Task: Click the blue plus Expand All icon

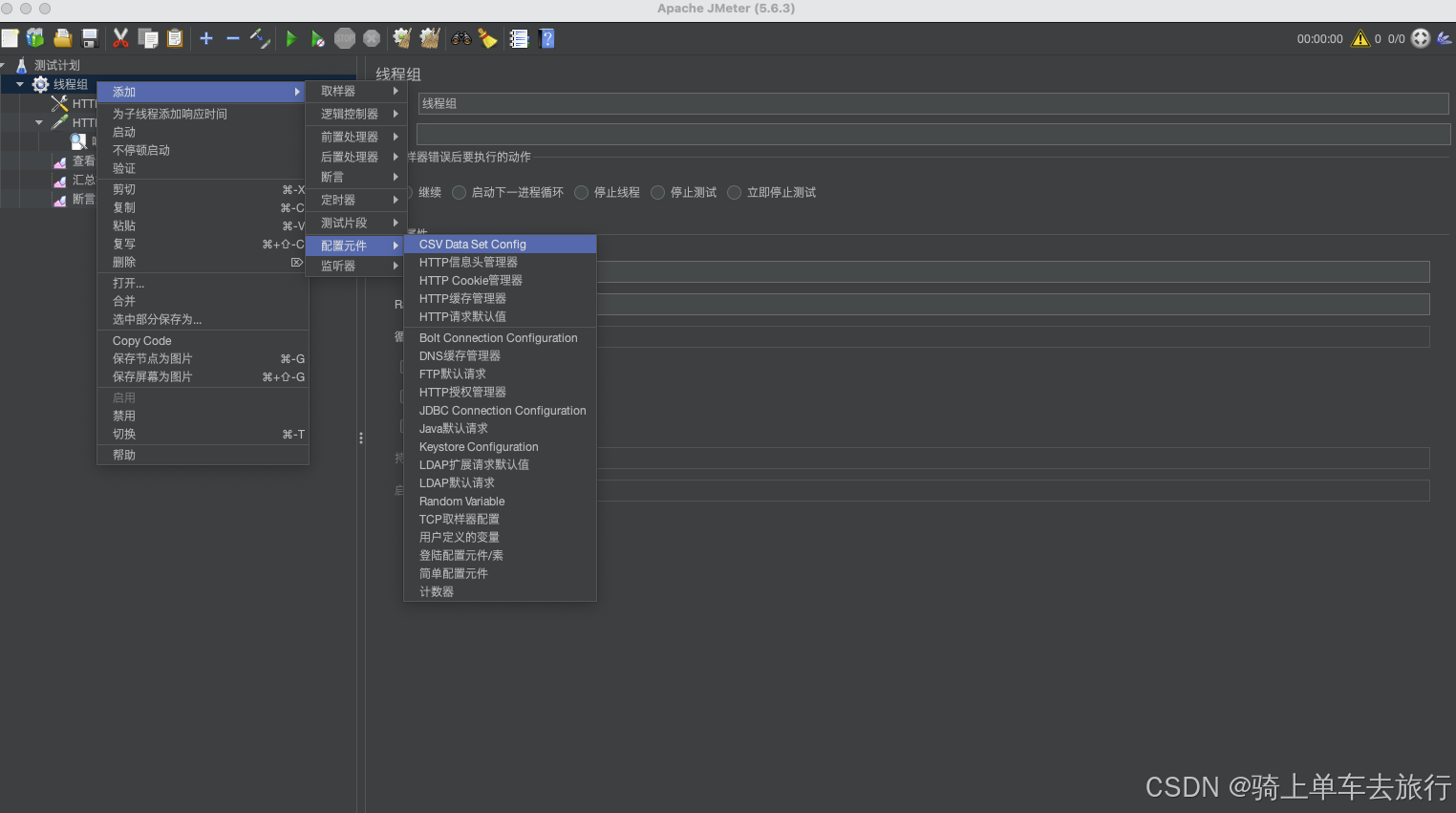Action: tap(206, 38)
